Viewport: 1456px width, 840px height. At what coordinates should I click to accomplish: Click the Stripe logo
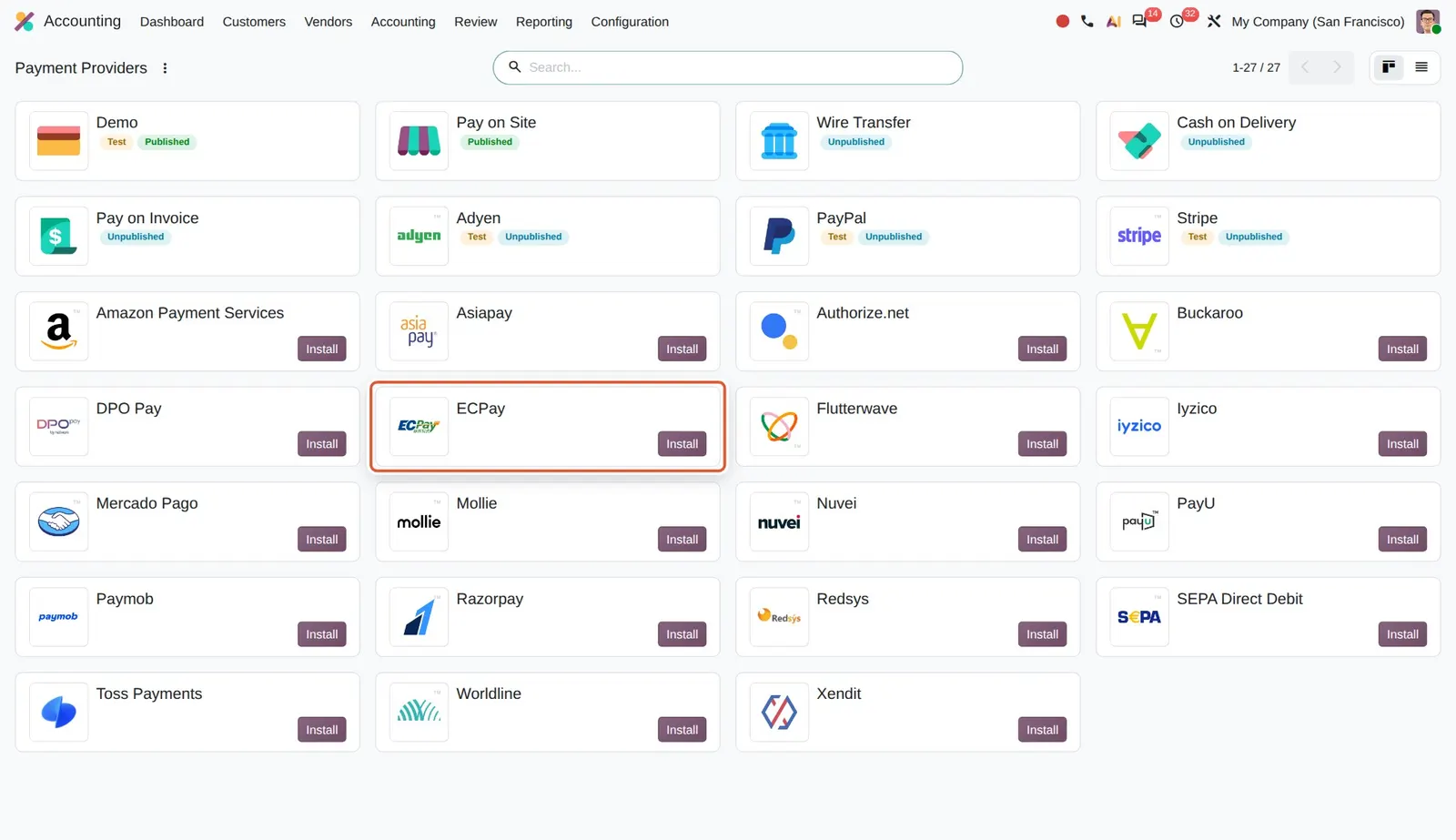point(1139,236)
